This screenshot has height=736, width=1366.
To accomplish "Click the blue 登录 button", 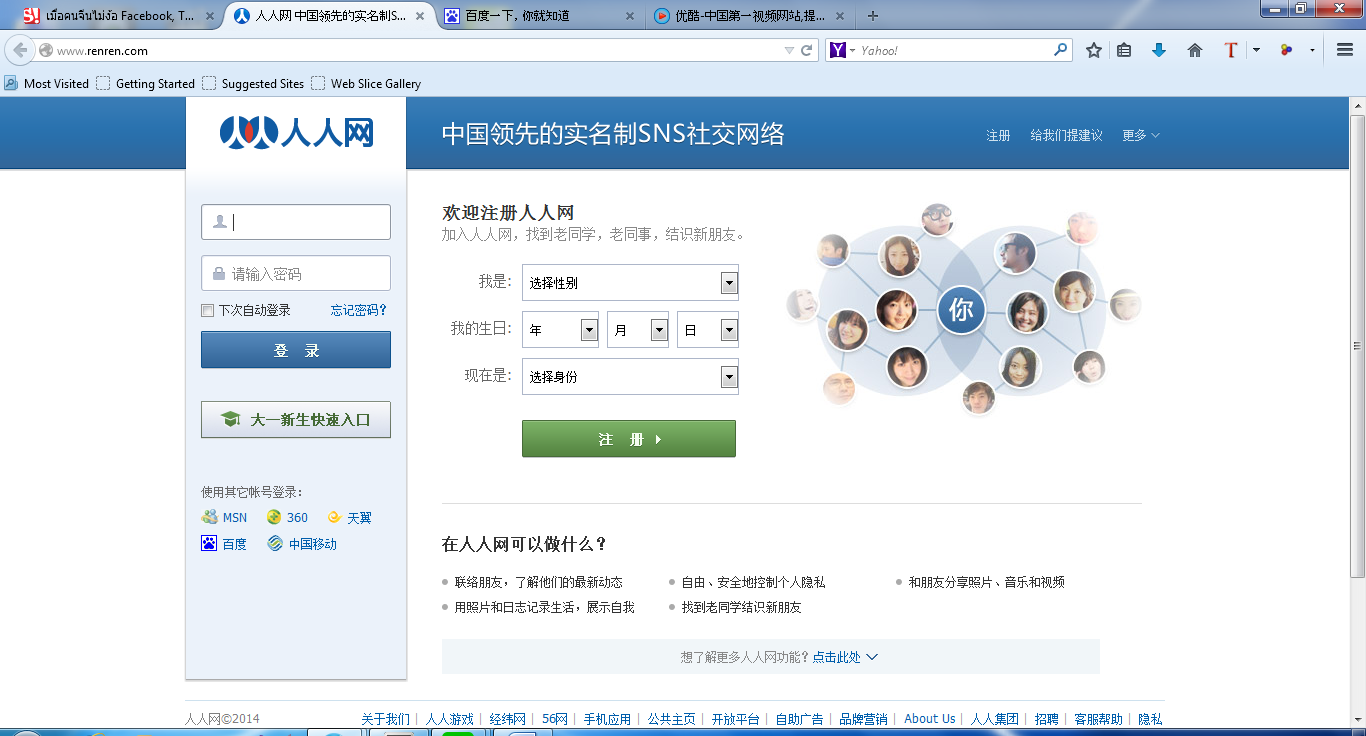I will pyautogui.click(x=296, y=350).
